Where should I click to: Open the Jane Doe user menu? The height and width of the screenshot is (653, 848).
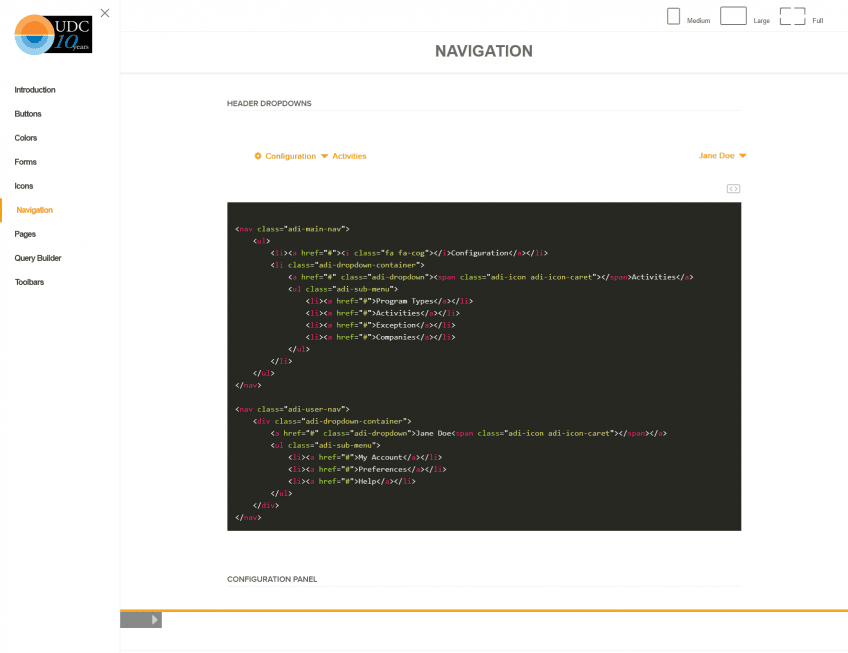click(717, 155)
